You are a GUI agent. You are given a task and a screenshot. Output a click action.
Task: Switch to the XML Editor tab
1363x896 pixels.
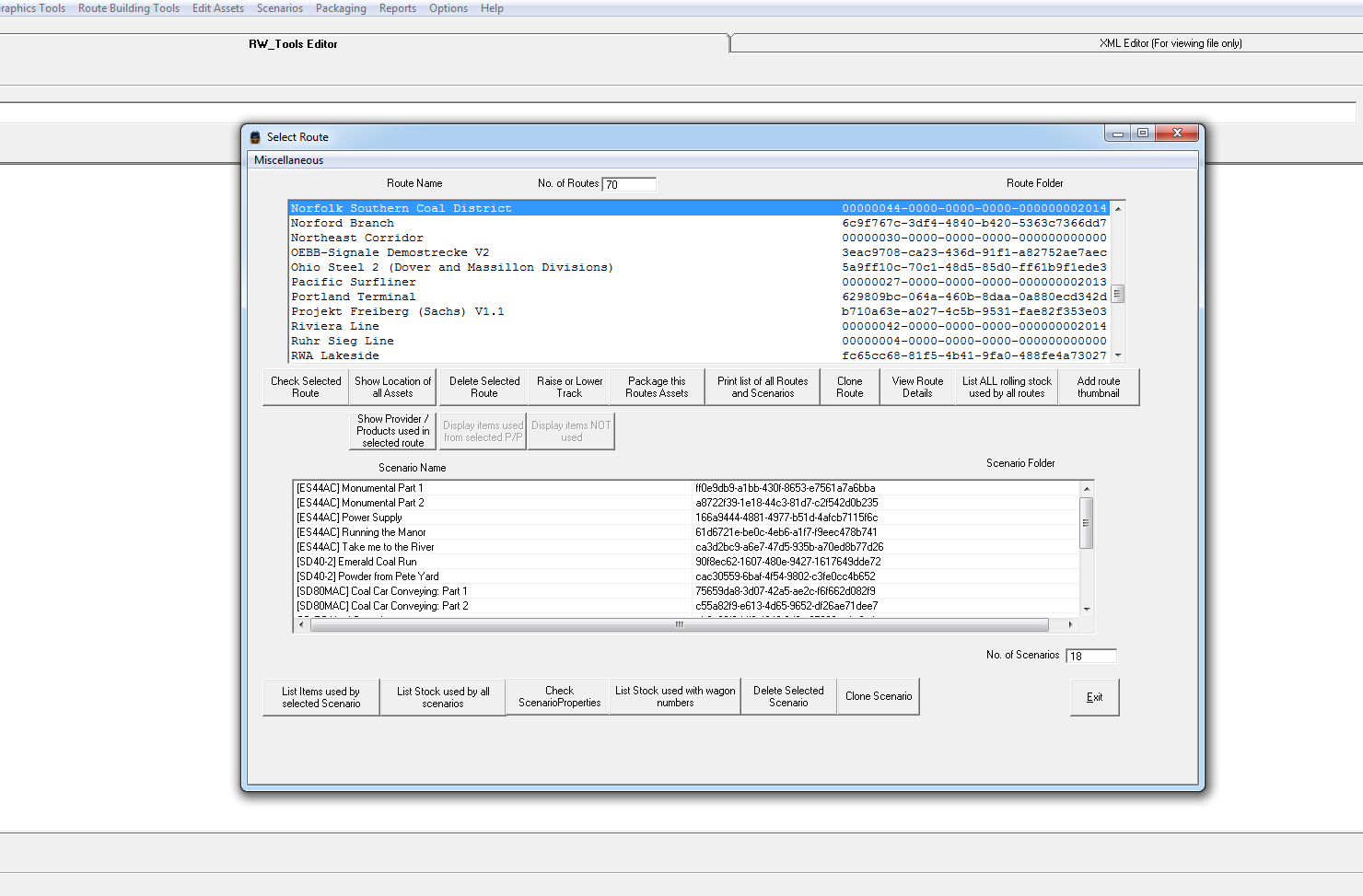1170,43
